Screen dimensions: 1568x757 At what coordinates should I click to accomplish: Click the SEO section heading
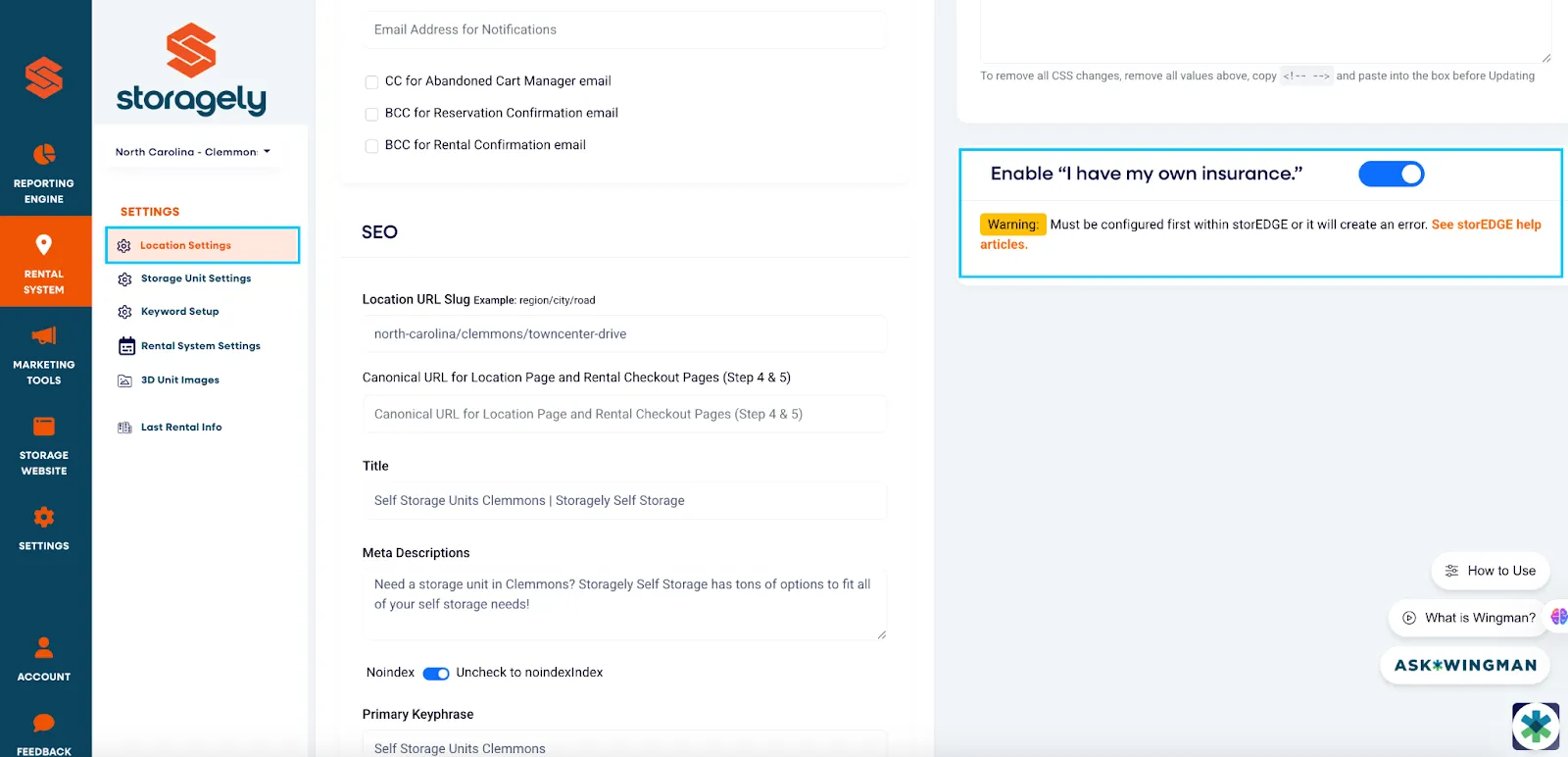(x=379, y=232)
